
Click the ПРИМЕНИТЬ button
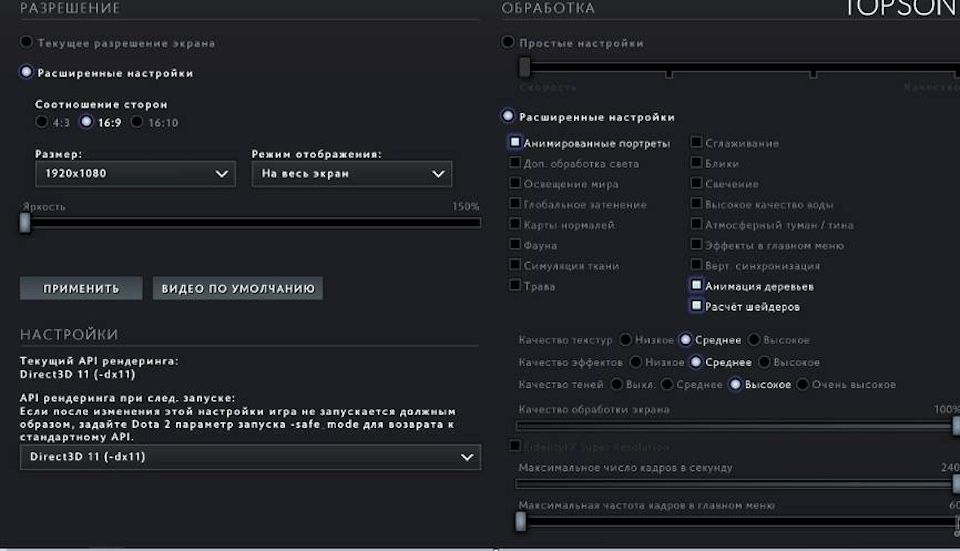point(81,288)
